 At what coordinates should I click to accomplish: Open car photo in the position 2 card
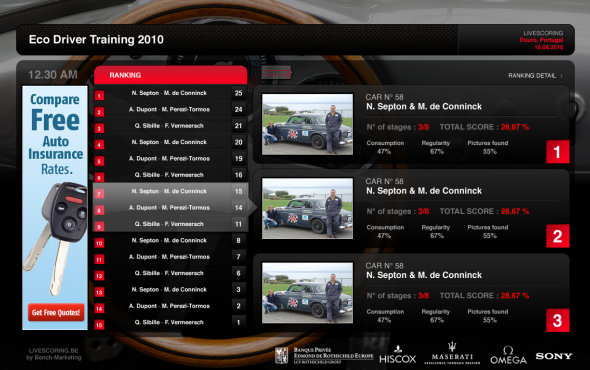point(307,209)
